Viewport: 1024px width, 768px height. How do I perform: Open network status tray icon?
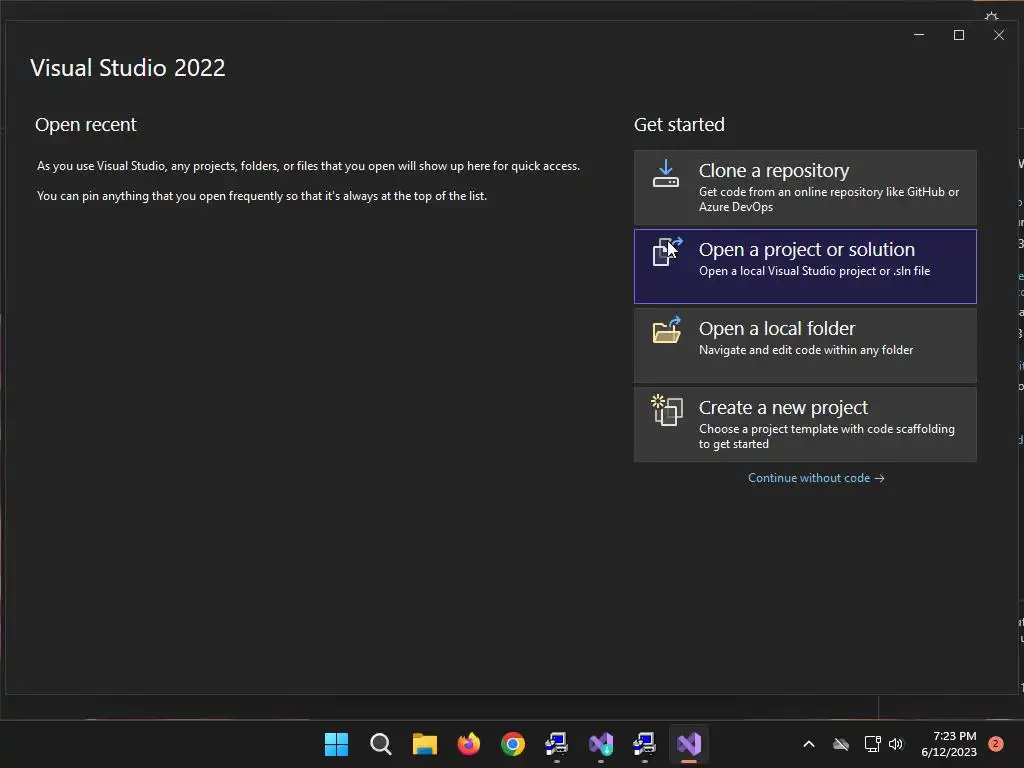tap(872, 744)
